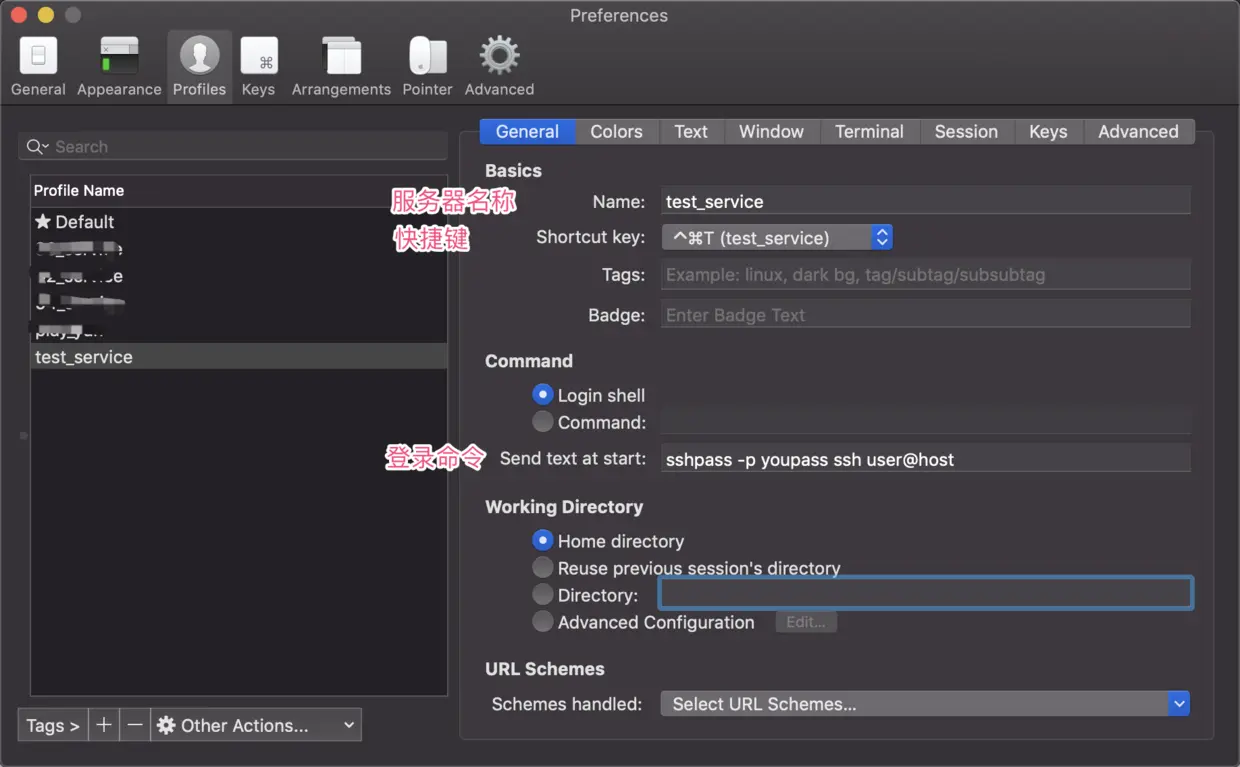Image resolution: width=1240 pixels, height=767 pixels.
Task: Expand the Tags > panel button
Action: coord(53,725)
